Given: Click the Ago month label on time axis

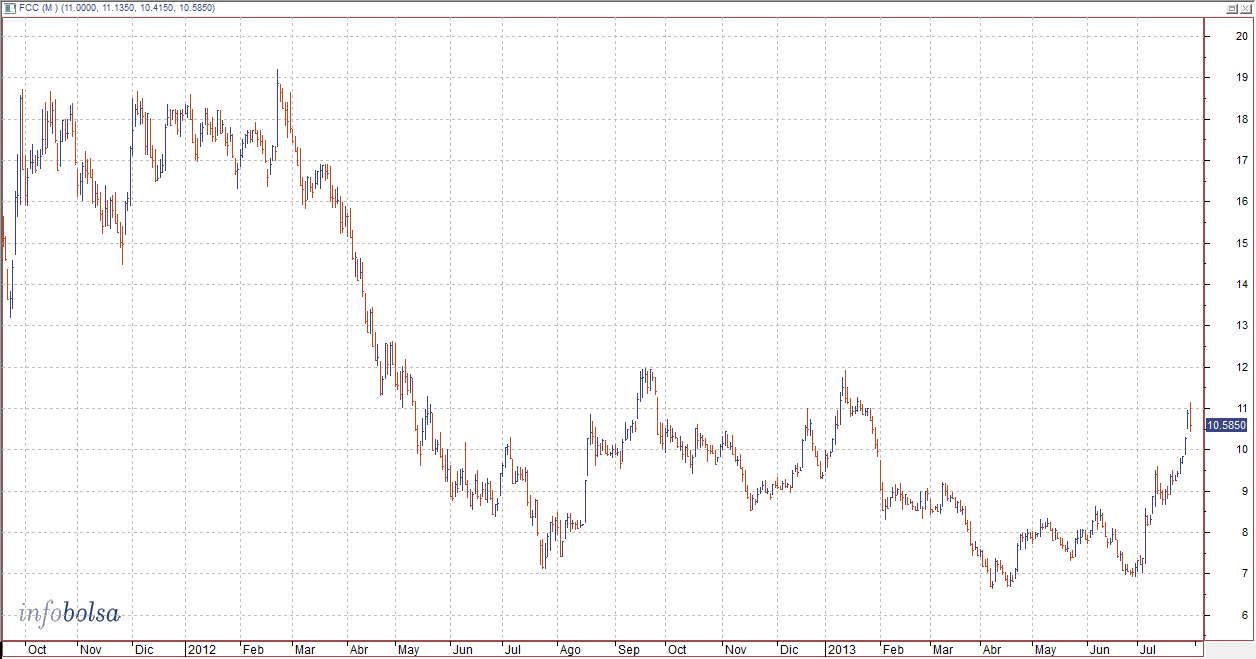Looking at the screenshot, I should (570, 650).
